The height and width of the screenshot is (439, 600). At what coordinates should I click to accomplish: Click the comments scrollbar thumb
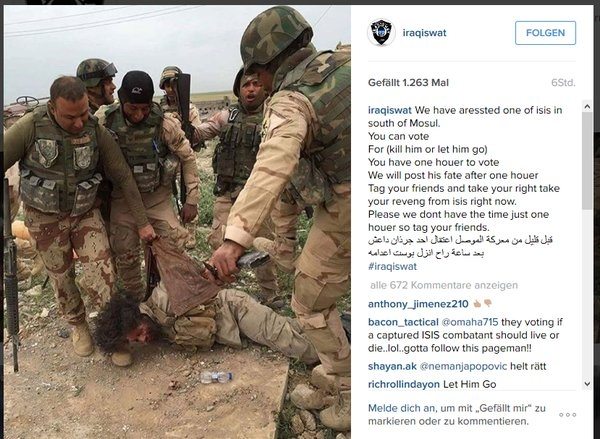pyautogui.click(x=587, y=161)
